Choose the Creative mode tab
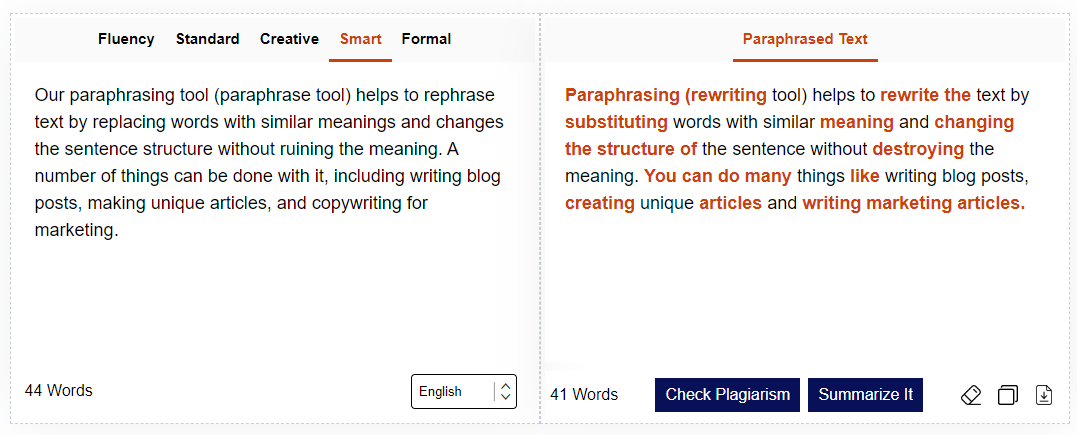Viewport: 1077px width, 435px height. 289,39
